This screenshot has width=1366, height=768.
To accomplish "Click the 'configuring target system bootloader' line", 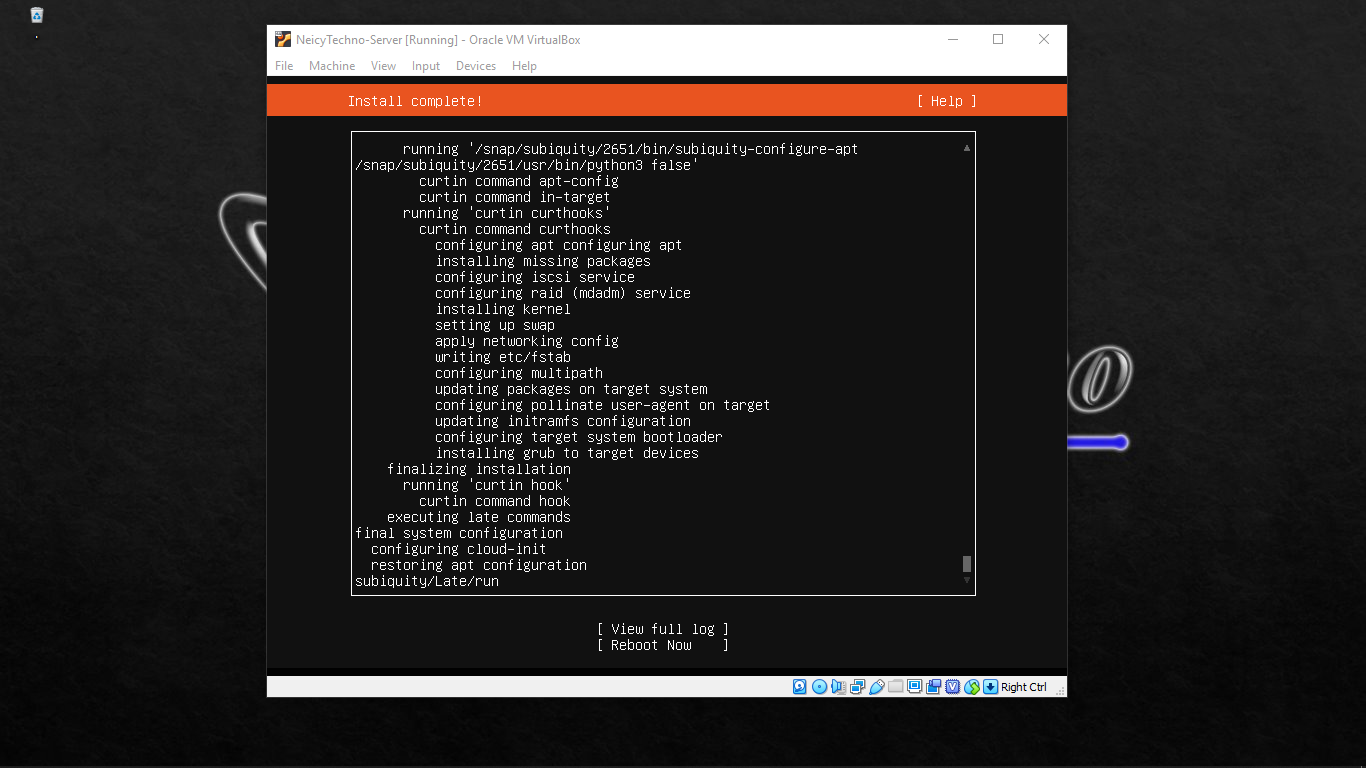I will click(x=579, y=437).
